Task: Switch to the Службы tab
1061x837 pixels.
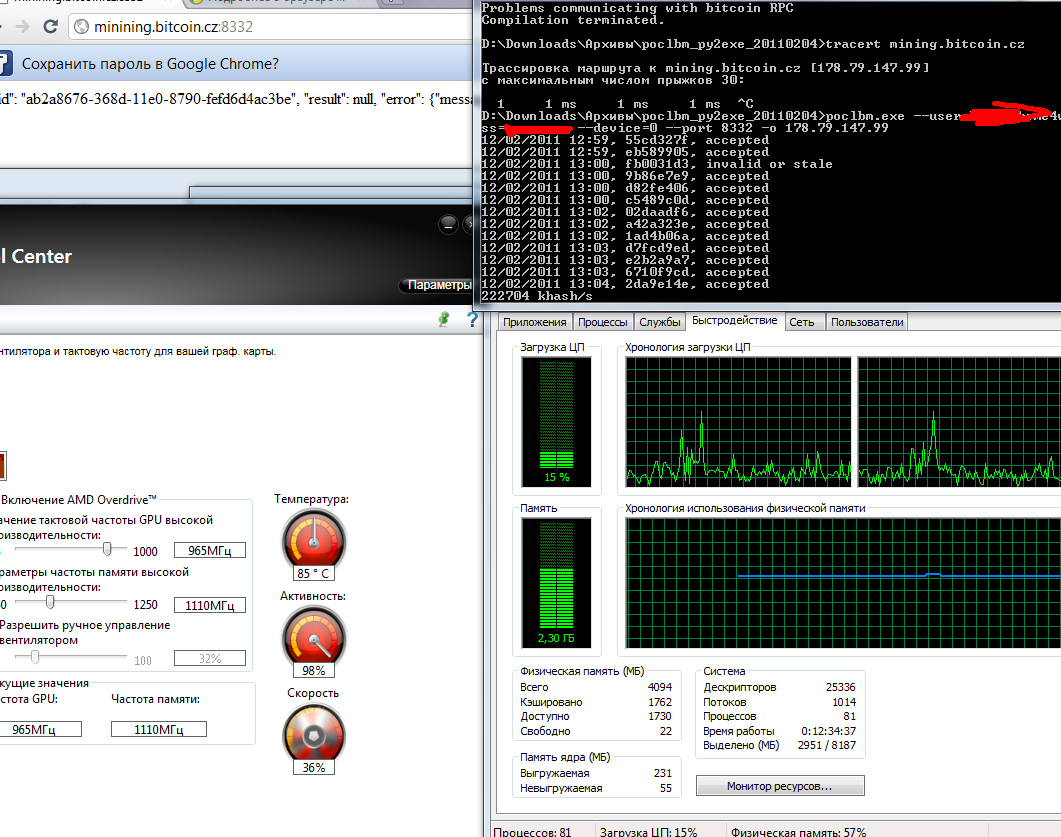Action: (x=660, y=322)
